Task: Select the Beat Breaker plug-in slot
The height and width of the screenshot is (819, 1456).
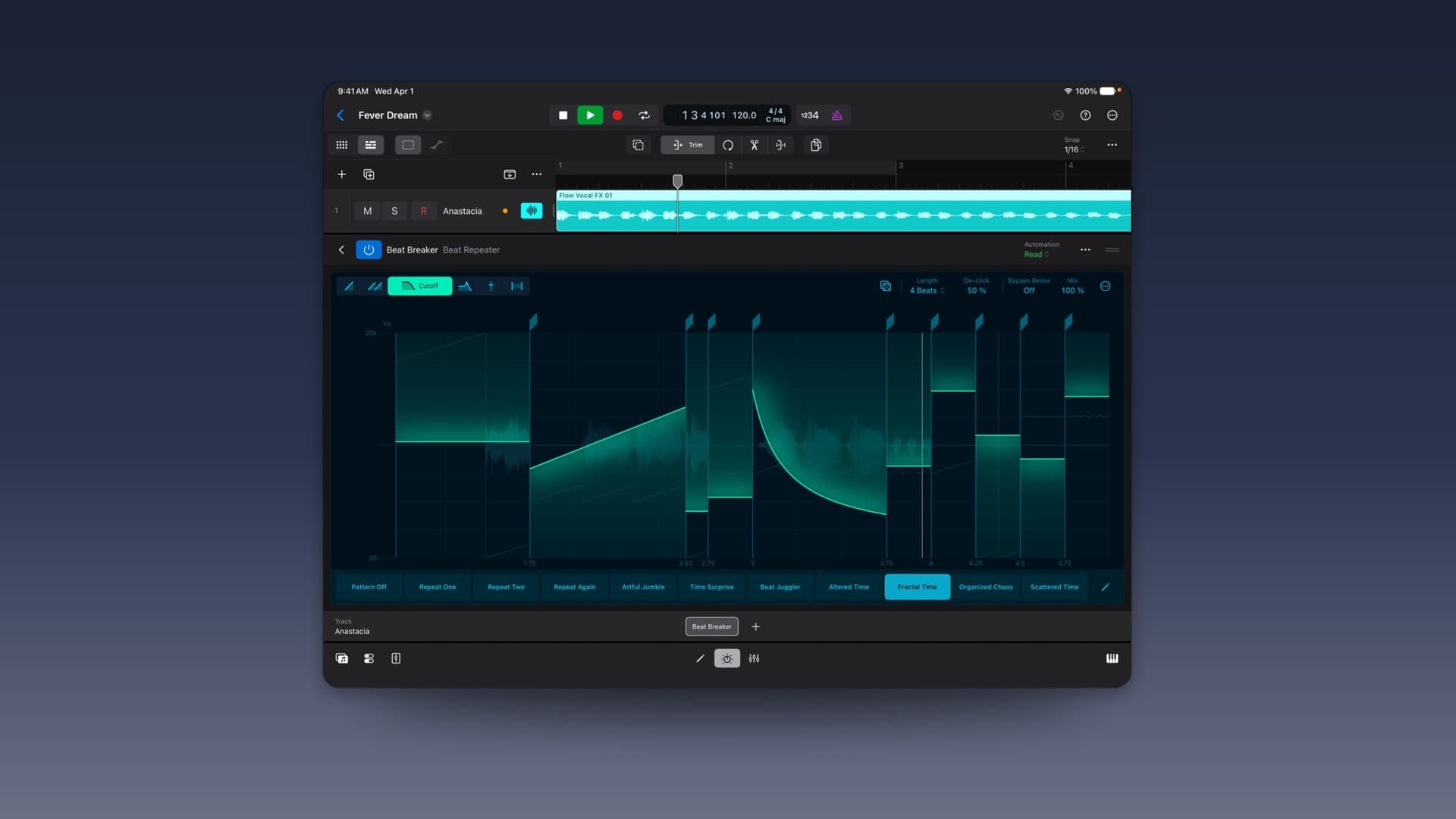Action: (x=712, y=626)
